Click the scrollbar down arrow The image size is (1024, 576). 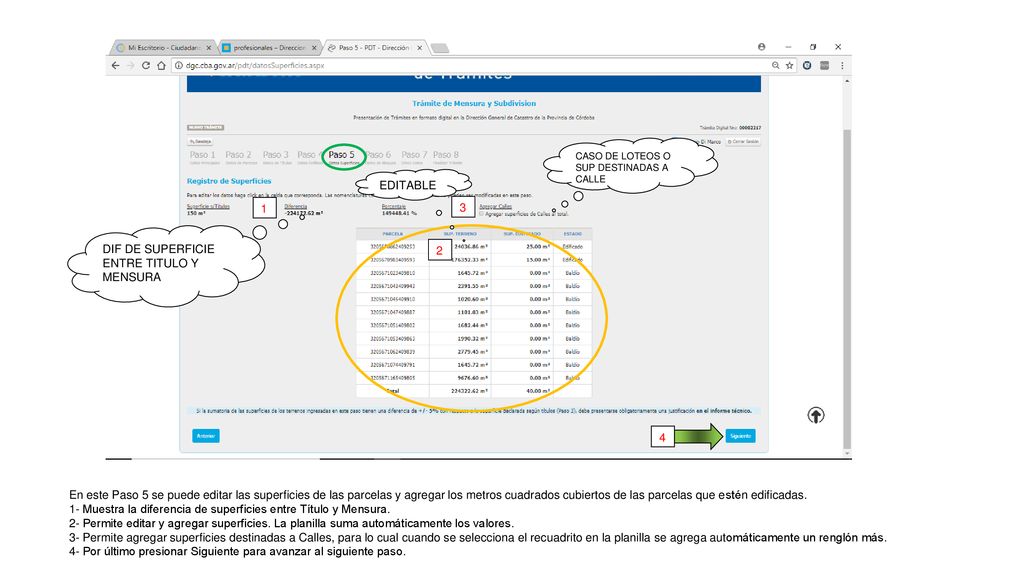point(847,453)
